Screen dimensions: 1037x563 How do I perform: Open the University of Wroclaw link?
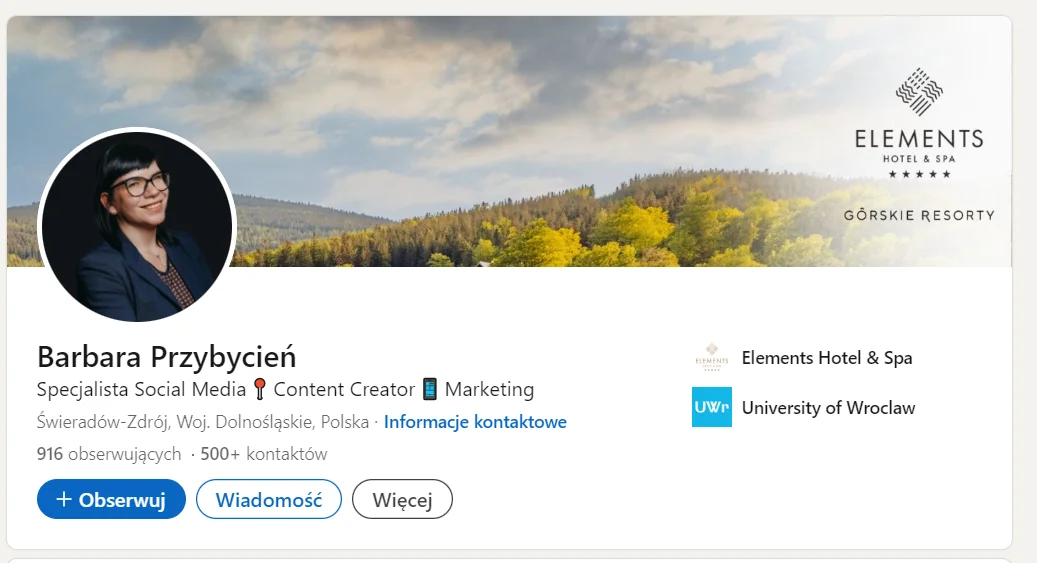pos(828,408)
